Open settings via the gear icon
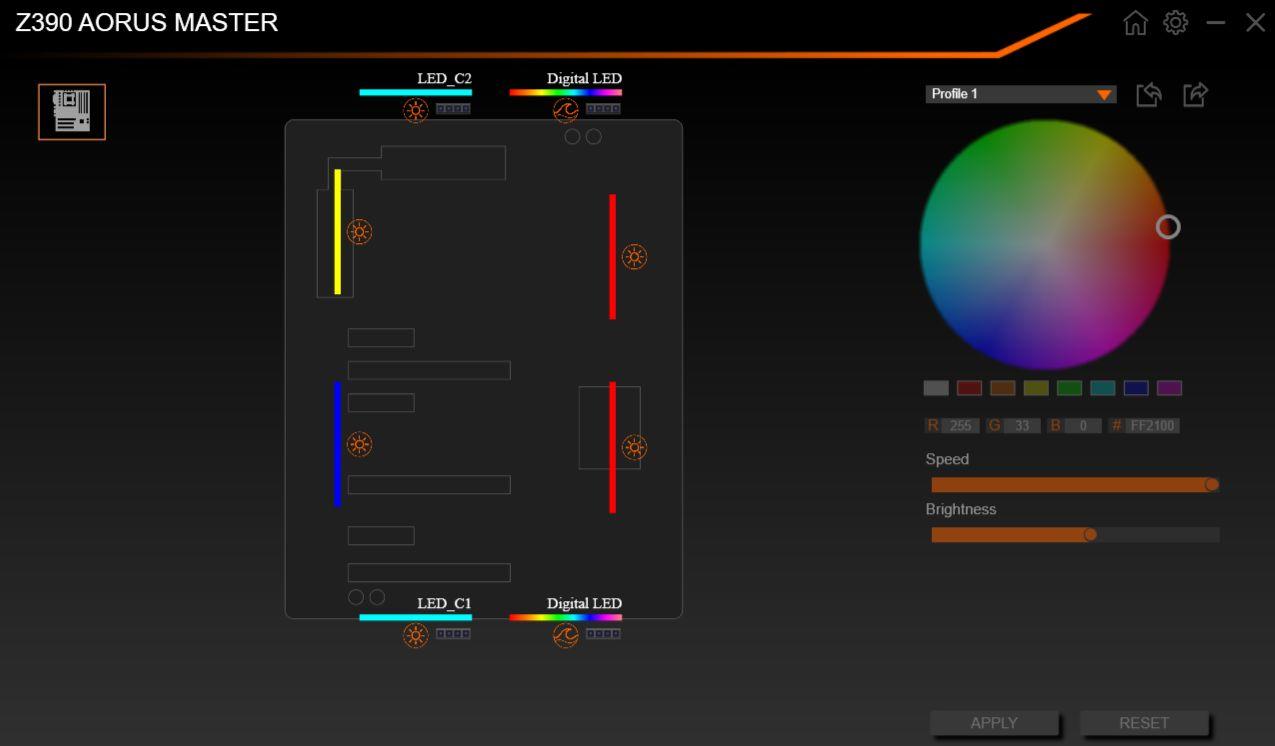Image resolution: width=1275 pixels, height=746 pixels. point(1176,23)
